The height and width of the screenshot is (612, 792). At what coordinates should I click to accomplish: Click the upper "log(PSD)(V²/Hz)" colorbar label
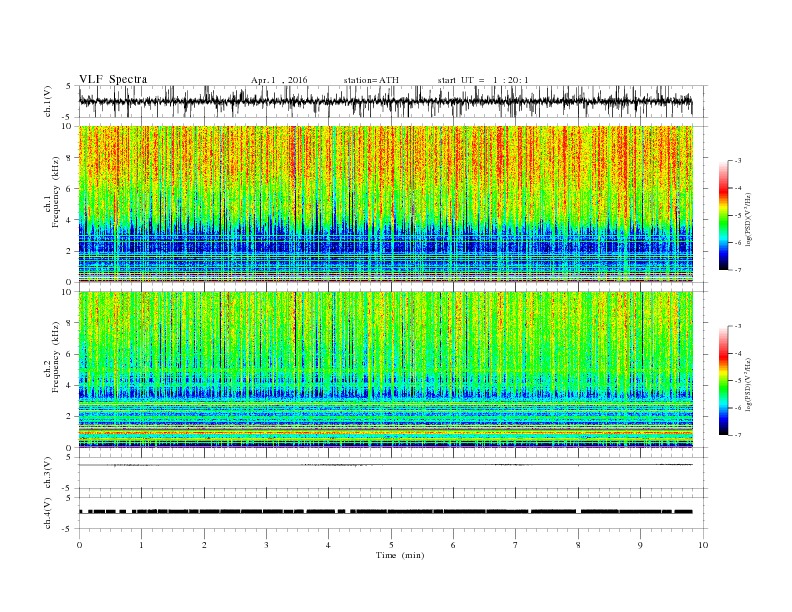pyautogui.click(x=748, y=218)
